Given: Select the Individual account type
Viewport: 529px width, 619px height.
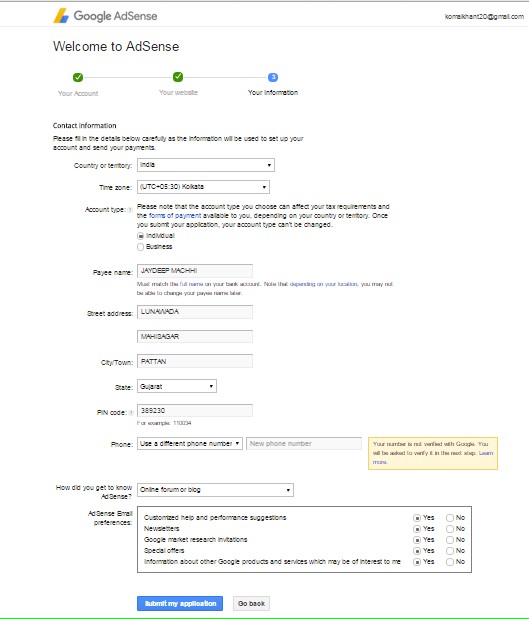Looking at the screenshot, I should [x=140, y=236].
